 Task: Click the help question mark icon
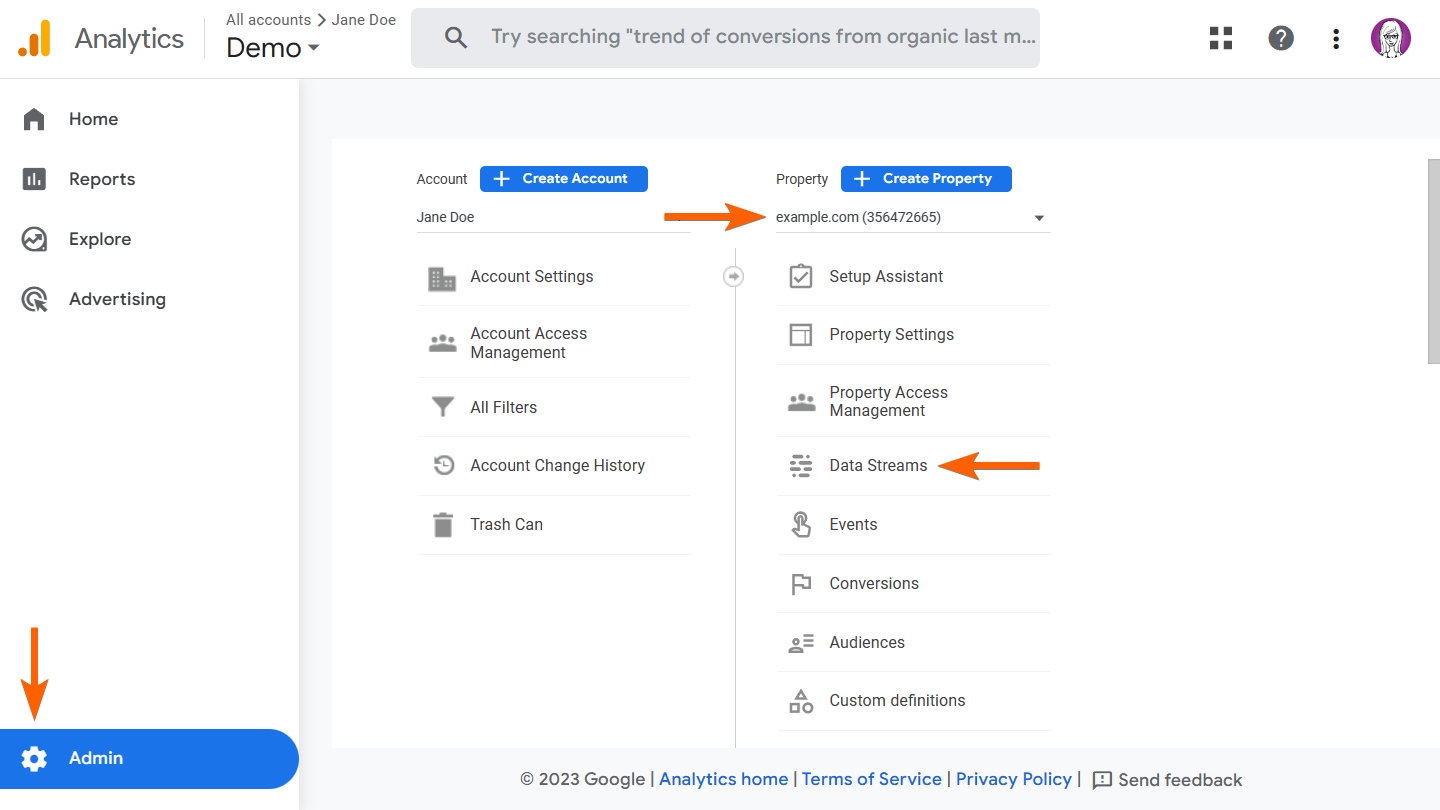[x=1281, y=39]
